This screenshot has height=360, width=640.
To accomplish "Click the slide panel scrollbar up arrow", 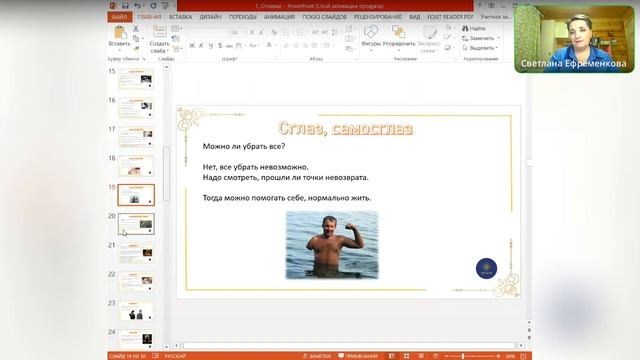I will pyautogui.click(x=166, y=67).
